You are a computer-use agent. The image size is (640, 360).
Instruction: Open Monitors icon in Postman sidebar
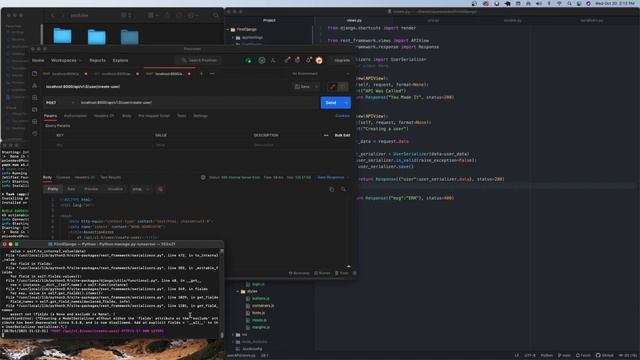pyautogui.click(x=35, y=121)
